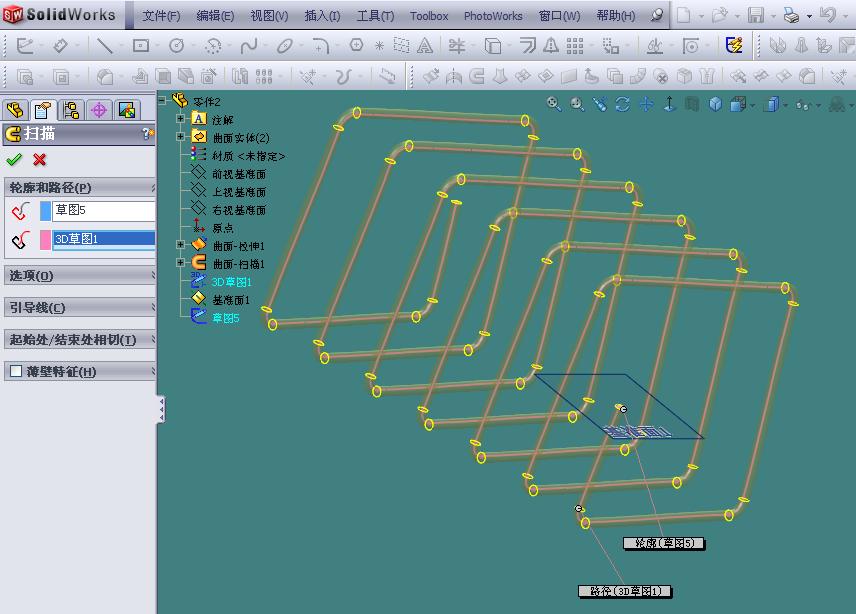This screenshot has height=614, width=856.
Task: Click the Zoom to Area icon
Action: pos(577,103)
